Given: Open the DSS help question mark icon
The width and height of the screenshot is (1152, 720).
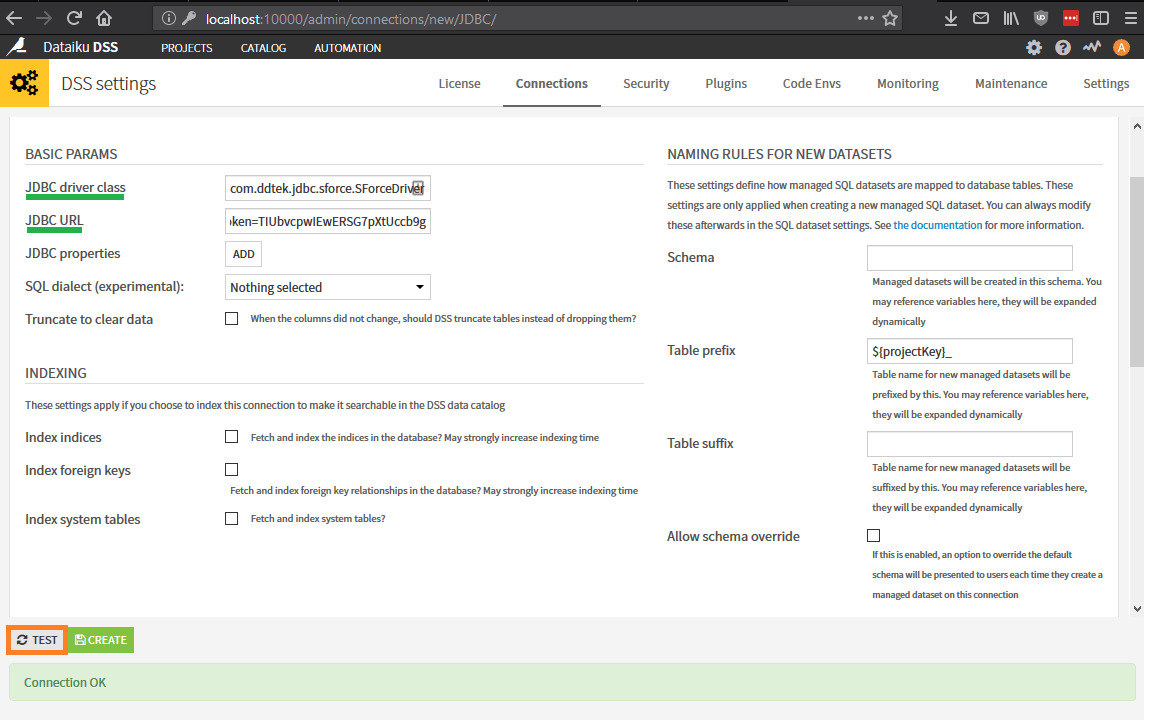Looking at the screenshot, I should [1062, 47].
